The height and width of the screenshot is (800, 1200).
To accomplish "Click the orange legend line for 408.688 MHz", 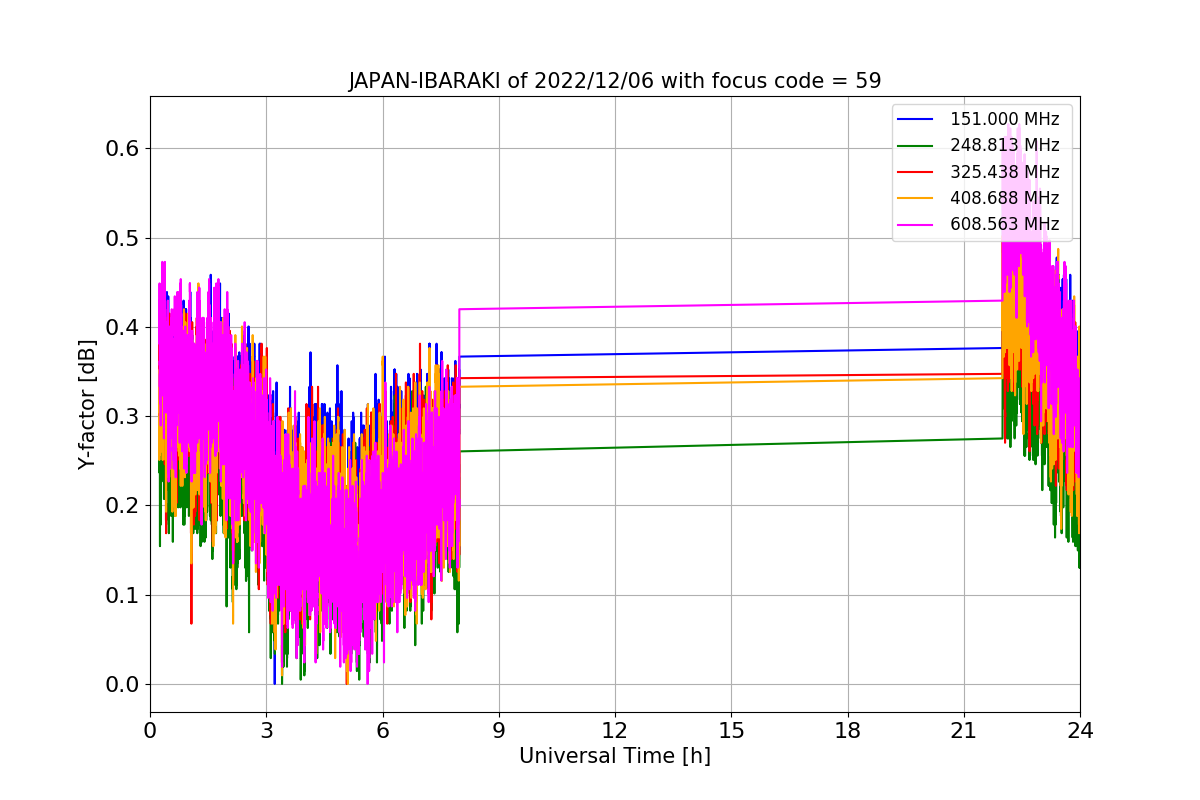I will tap(916, 198).
